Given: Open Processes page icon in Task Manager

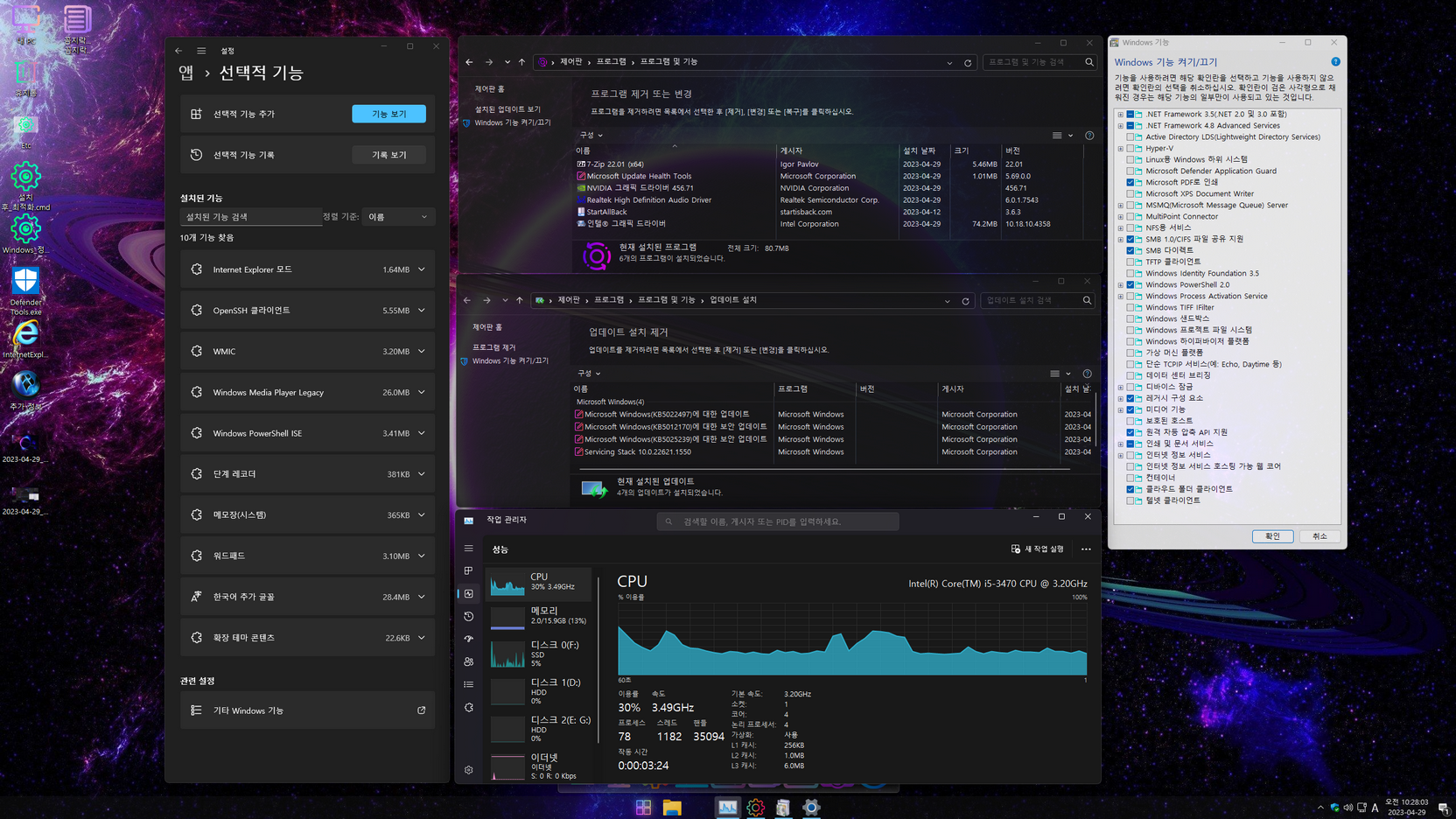Looking at the screenshot, I should [469, 570].
